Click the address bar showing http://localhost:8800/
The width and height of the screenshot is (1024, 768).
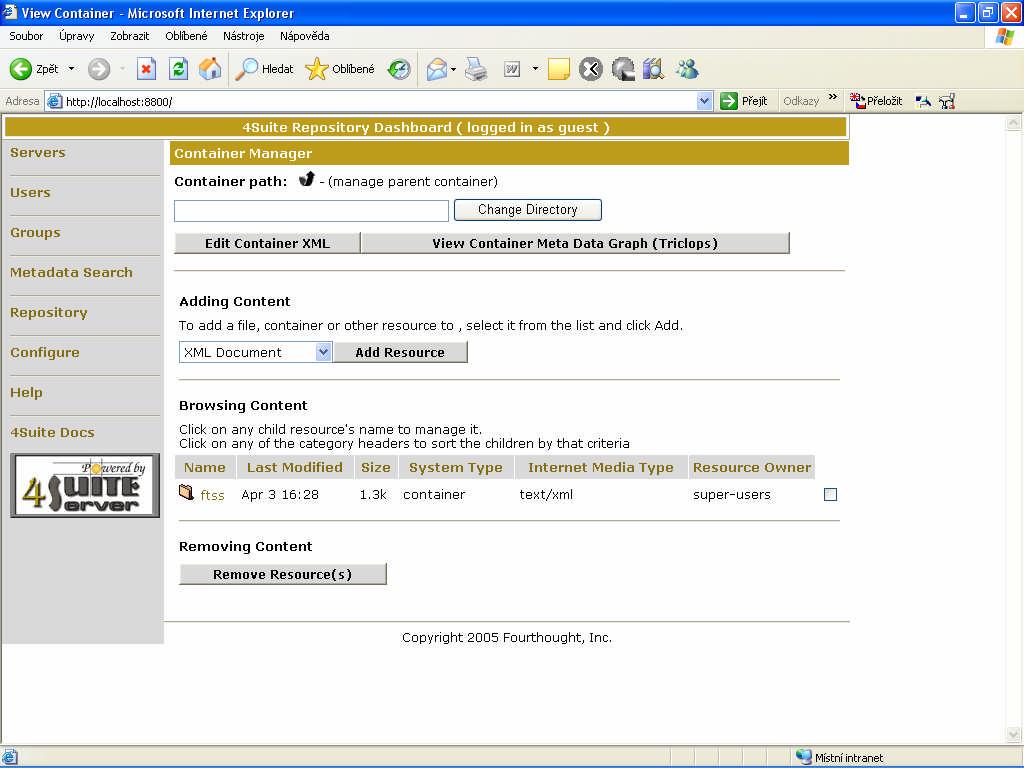pos(379,101)
